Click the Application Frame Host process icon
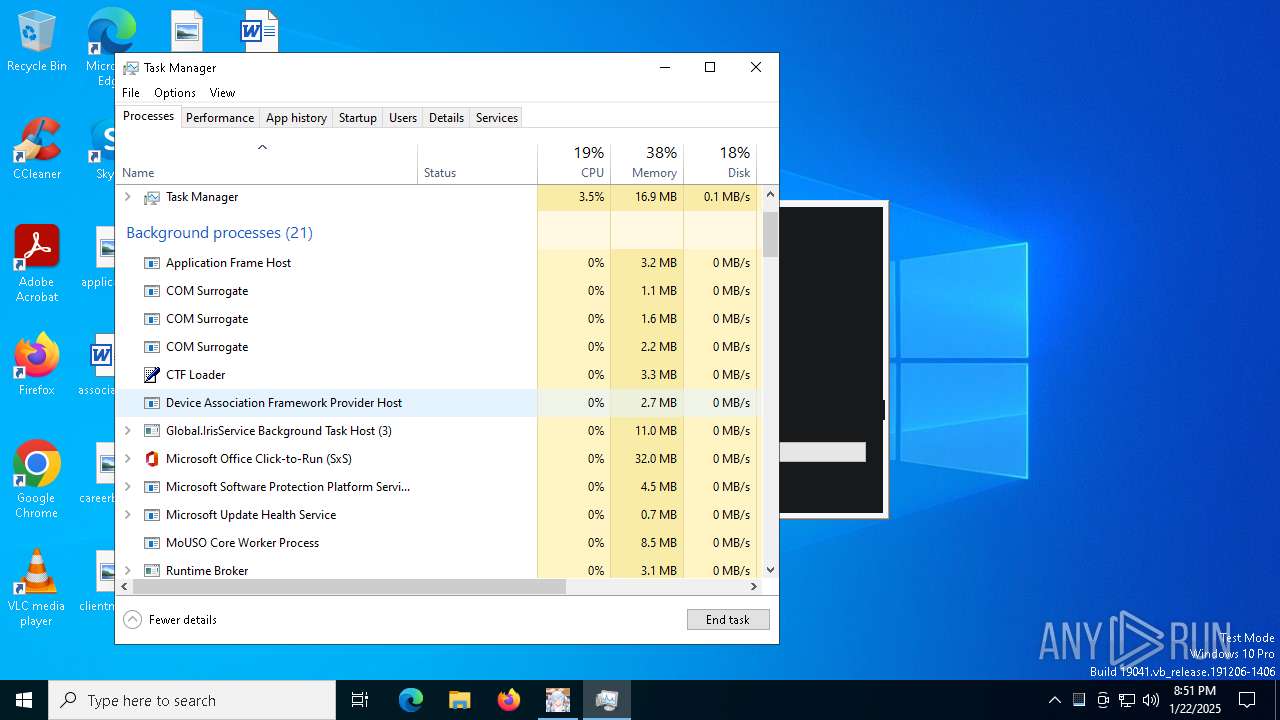The height and width of the screenshot is (720, 1280). click(x=152, y=263)
